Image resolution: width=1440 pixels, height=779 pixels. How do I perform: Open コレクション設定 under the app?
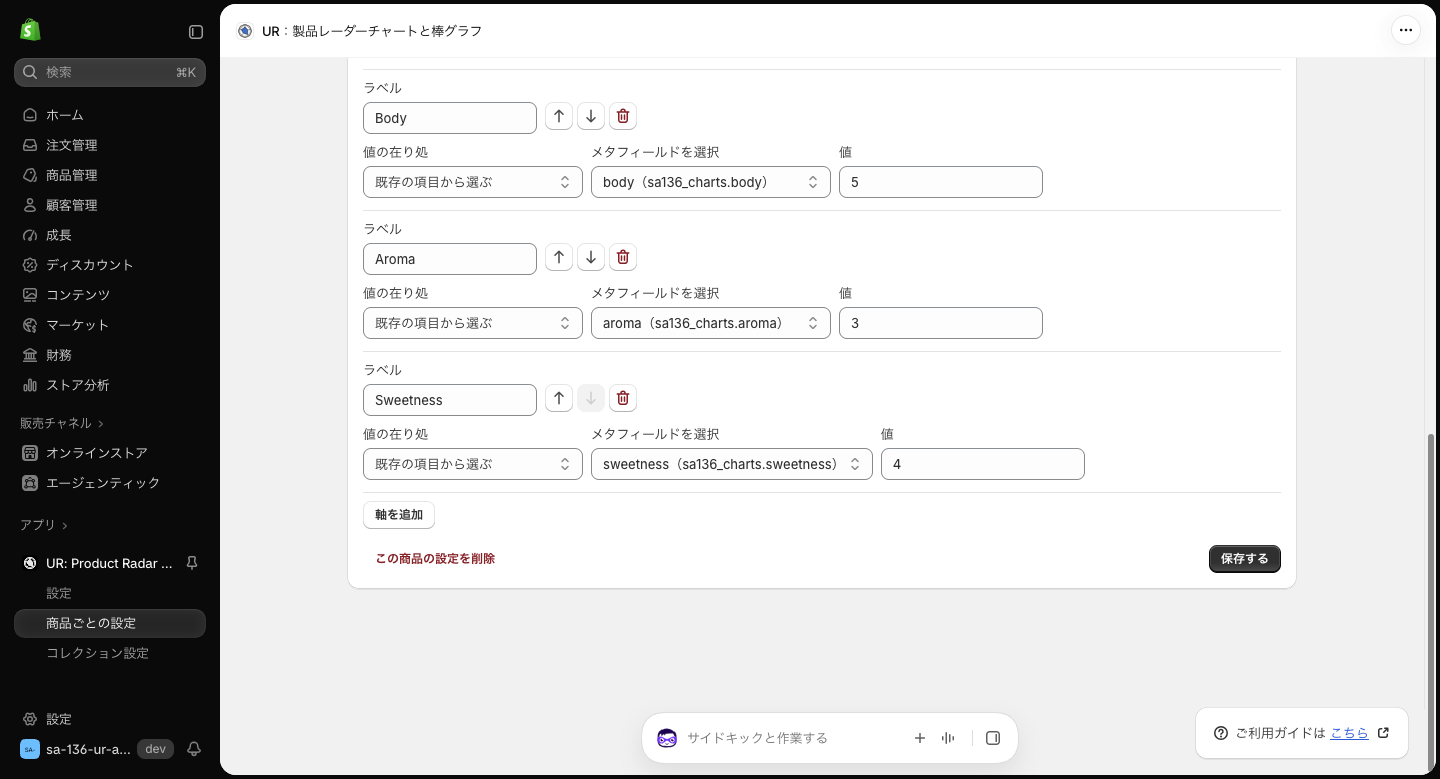coord(110,653)
